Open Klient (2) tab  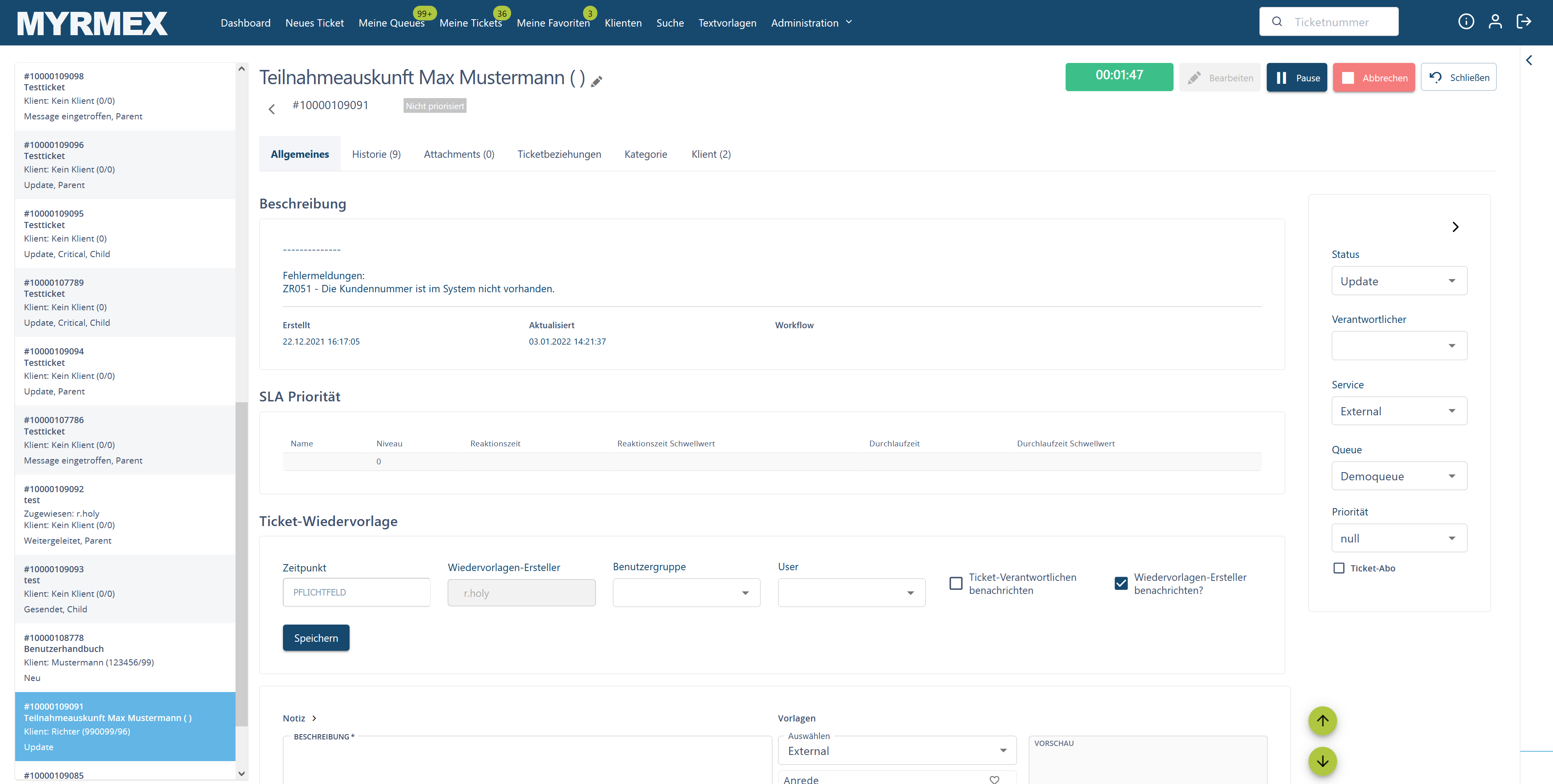pyautogui.click(x=711, y=154)
